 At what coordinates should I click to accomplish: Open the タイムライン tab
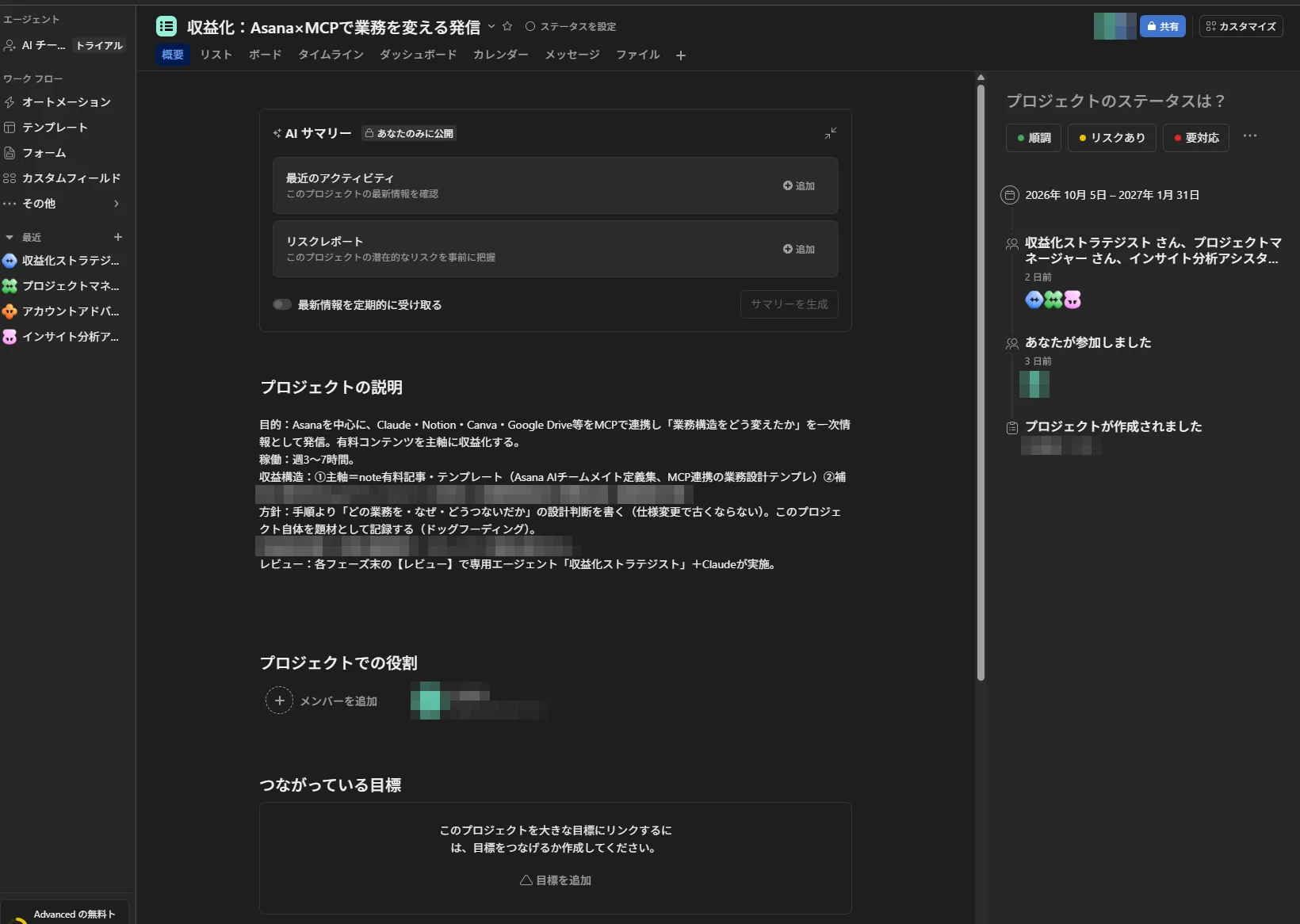[331, 55]
